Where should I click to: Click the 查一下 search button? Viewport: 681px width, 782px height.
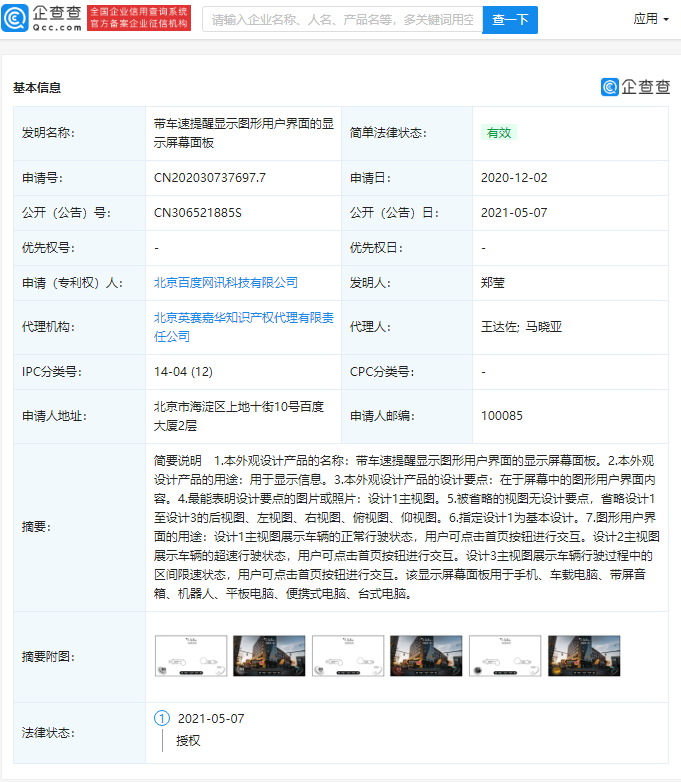[x=510, y=19]
